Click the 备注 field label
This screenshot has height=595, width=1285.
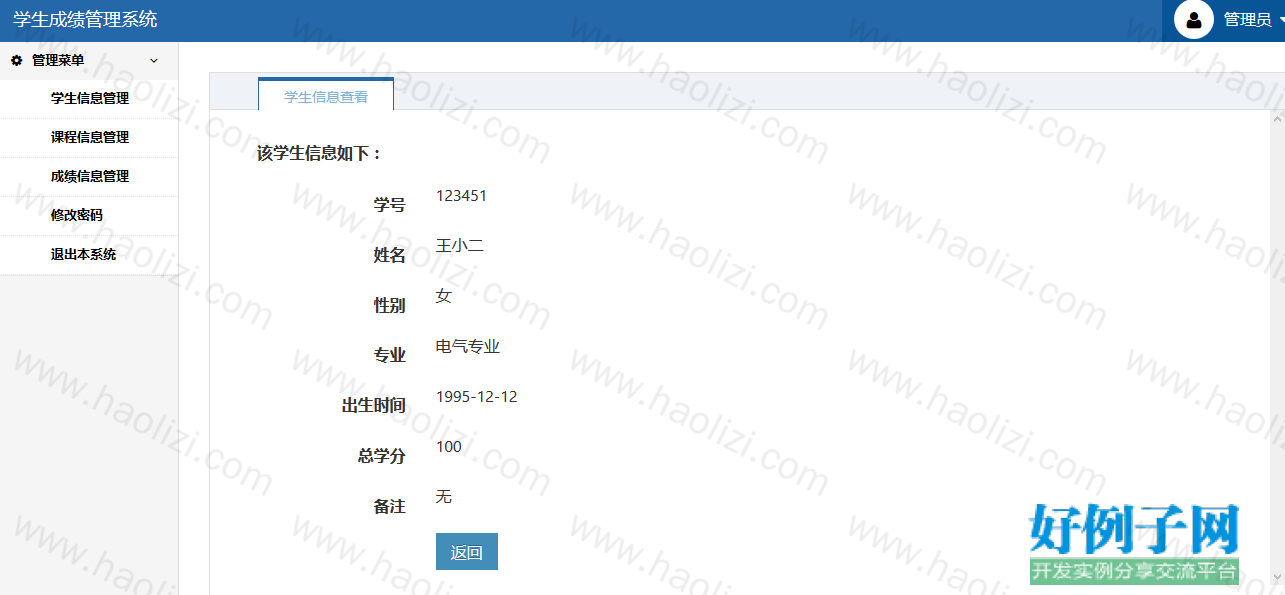(x=390, y=507)
